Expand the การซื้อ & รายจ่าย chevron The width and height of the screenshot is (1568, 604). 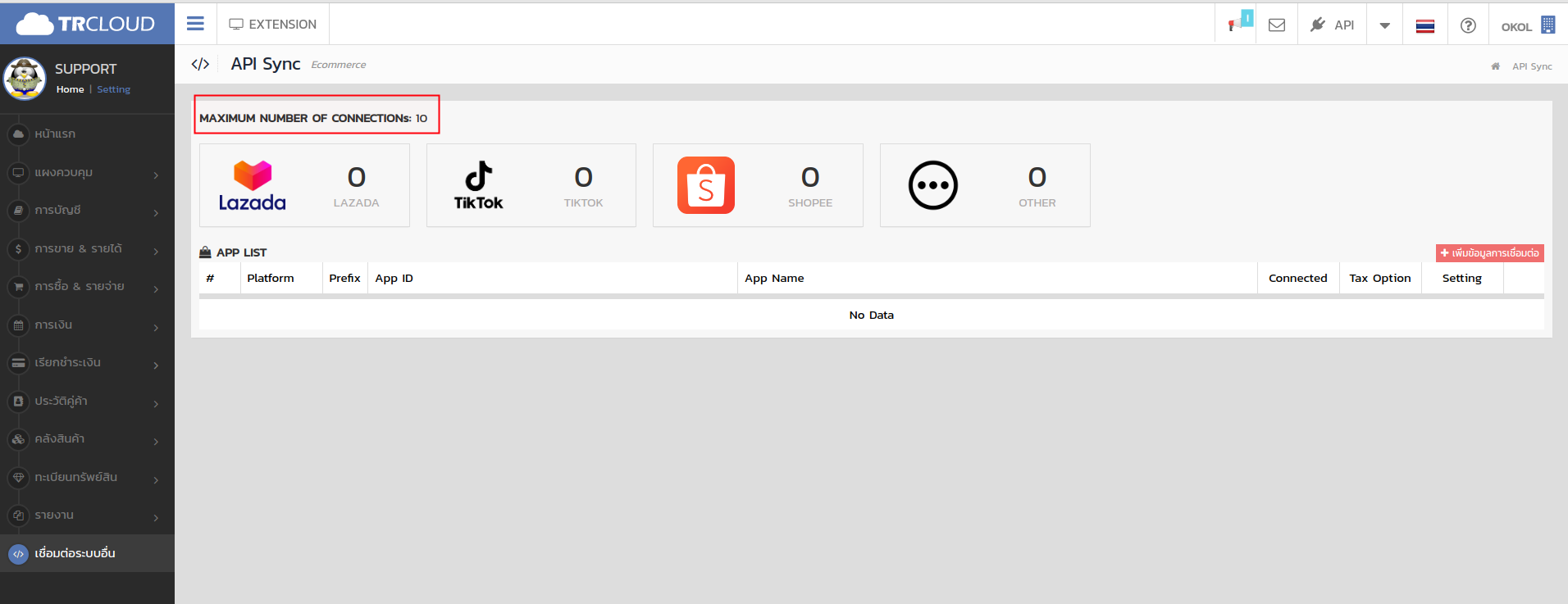(156, 288)
